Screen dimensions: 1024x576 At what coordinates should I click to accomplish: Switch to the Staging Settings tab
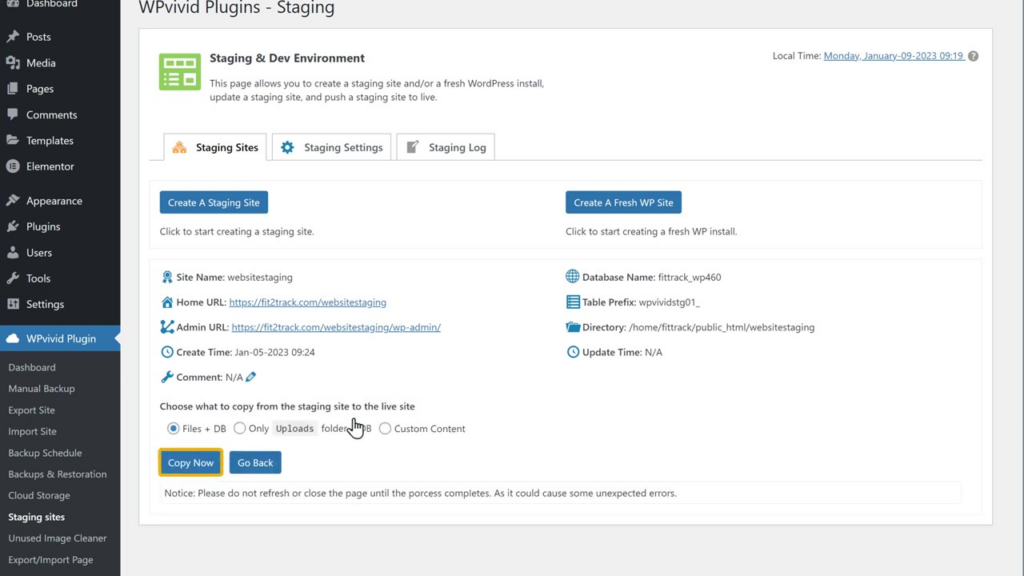(x=331, y=147)
